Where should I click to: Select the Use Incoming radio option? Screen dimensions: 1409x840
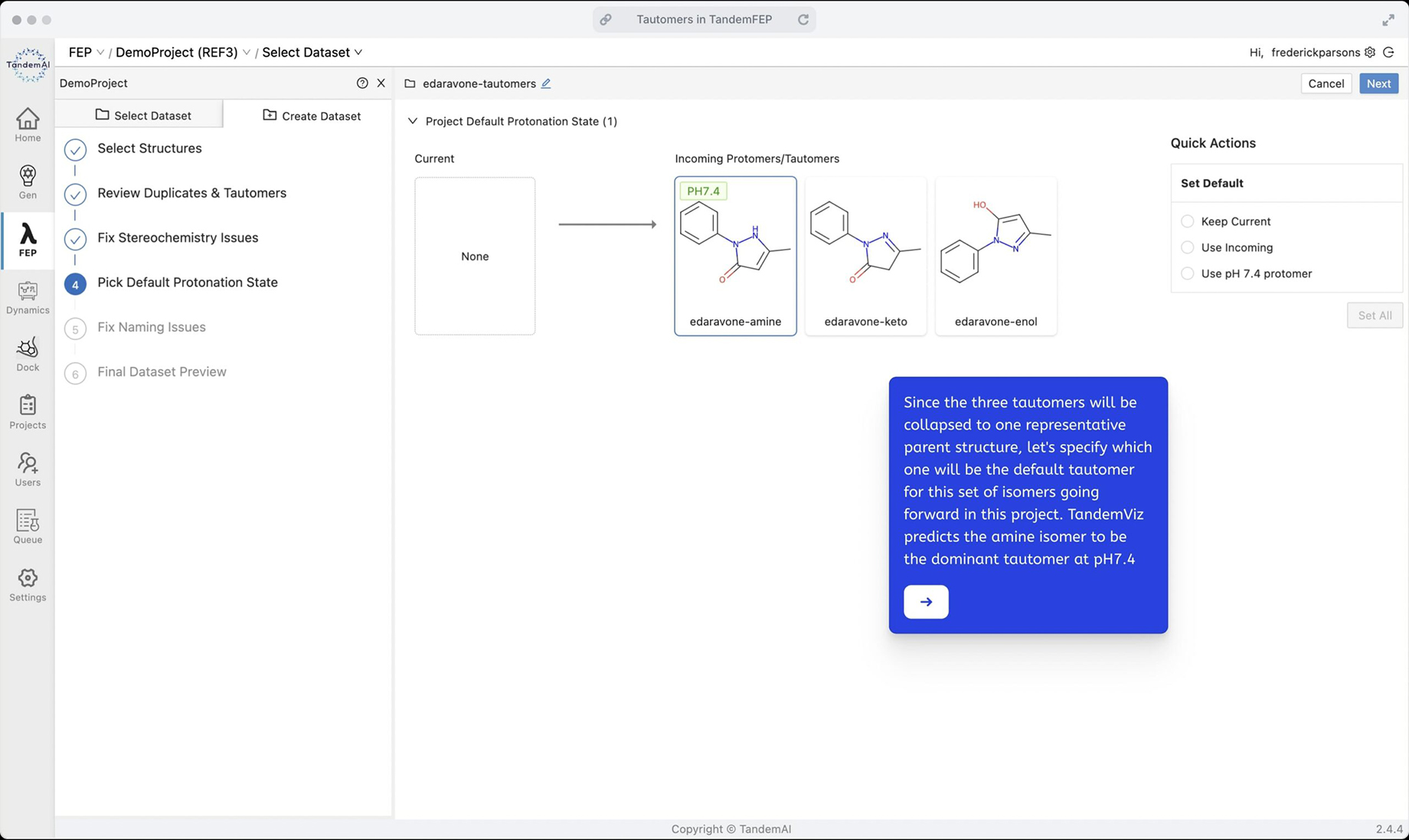1188,247
